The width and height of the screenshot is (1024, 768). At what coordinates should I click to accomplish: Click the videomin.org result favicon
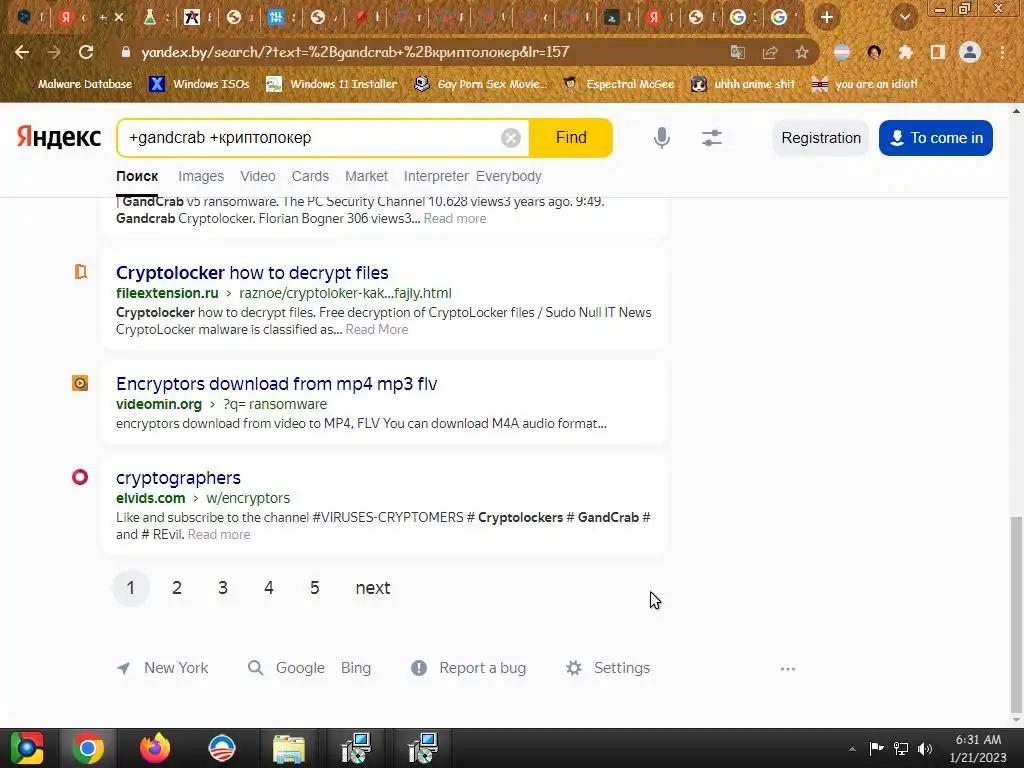80,383
